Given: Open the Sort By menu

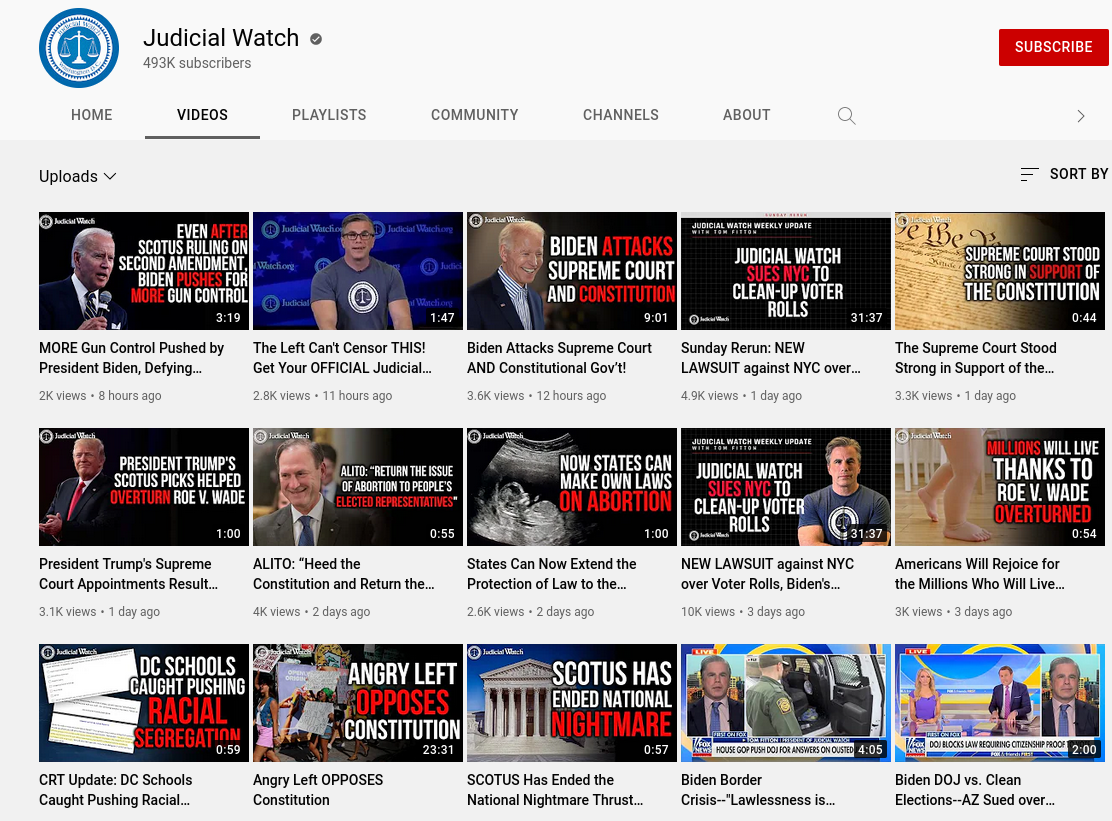Looking at the screenshot, I should pos(1064,174).
